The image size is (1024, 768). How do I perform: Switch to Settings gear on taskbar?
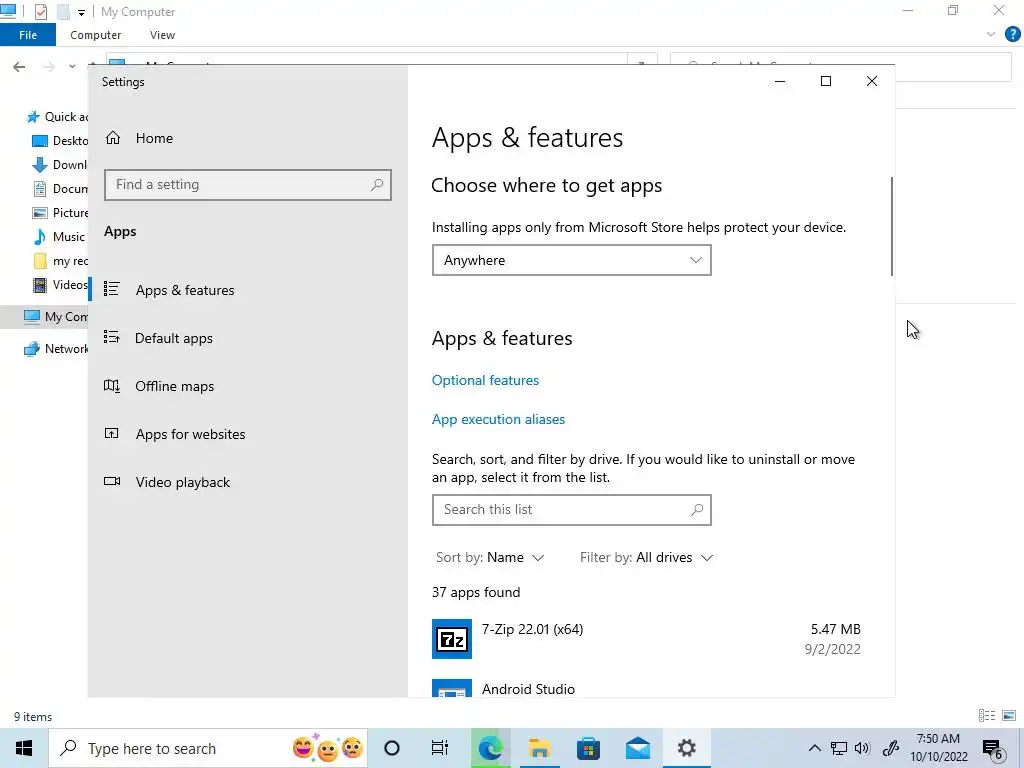tap(686, 748)
